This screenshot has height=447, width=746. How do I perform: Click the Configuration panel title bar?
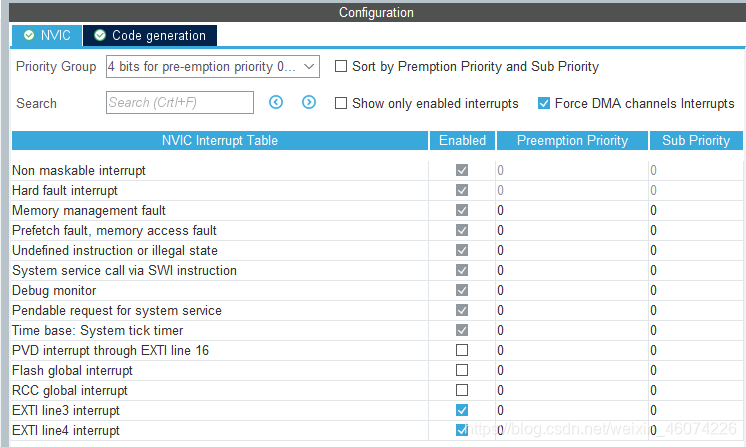click(377, 12)
